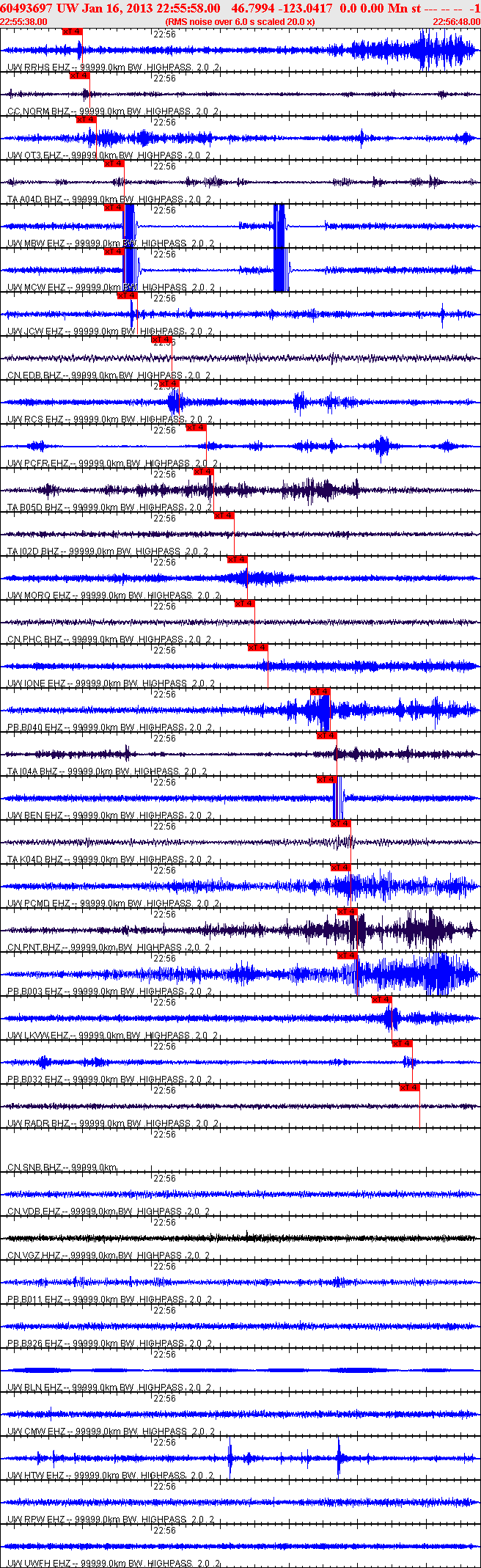Click the pick flag on the LKVW trace
The width and height of the screenshot is (481, 1568).
click(381, 1000)
